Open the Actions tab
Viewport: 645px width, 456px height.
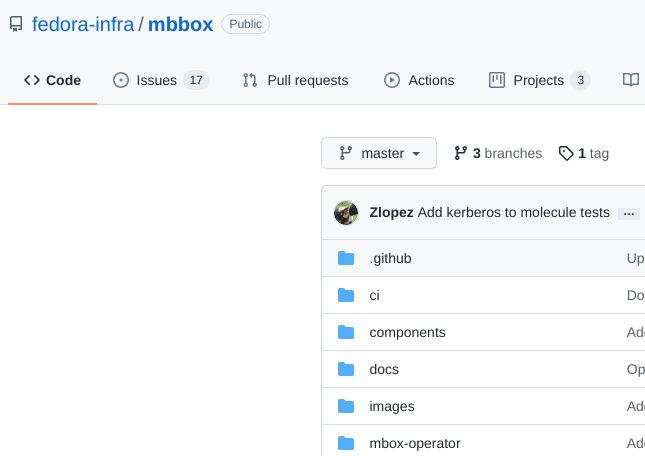[419, 80]
